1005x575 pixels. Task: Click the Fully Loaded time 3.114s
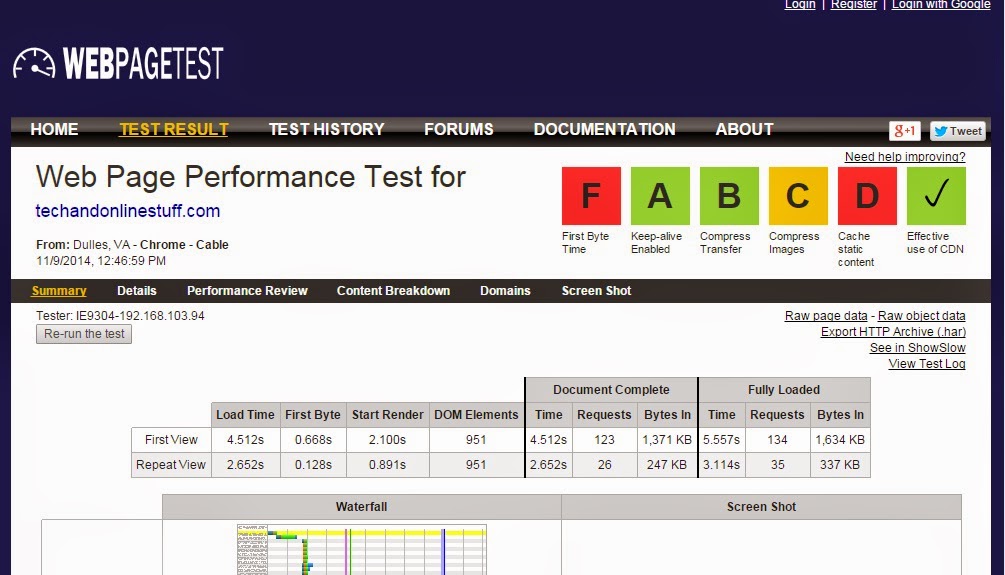722,465
